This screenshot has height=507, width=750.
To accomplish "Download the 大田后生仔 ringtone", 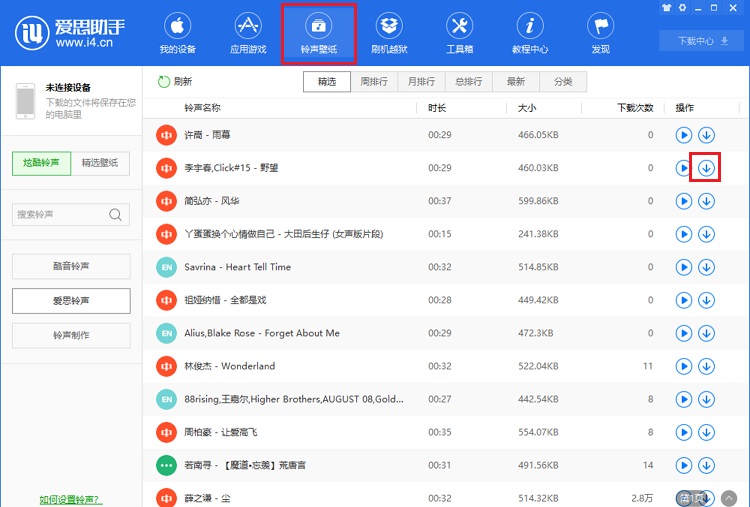I will point(706,234).
